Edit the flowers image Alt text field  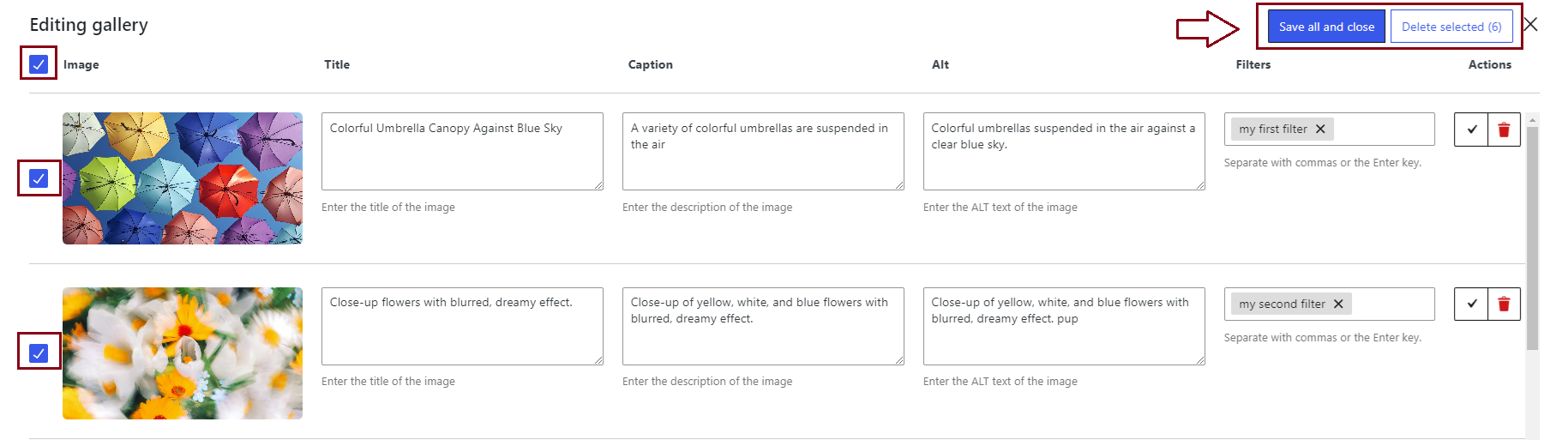point(1063,326)
